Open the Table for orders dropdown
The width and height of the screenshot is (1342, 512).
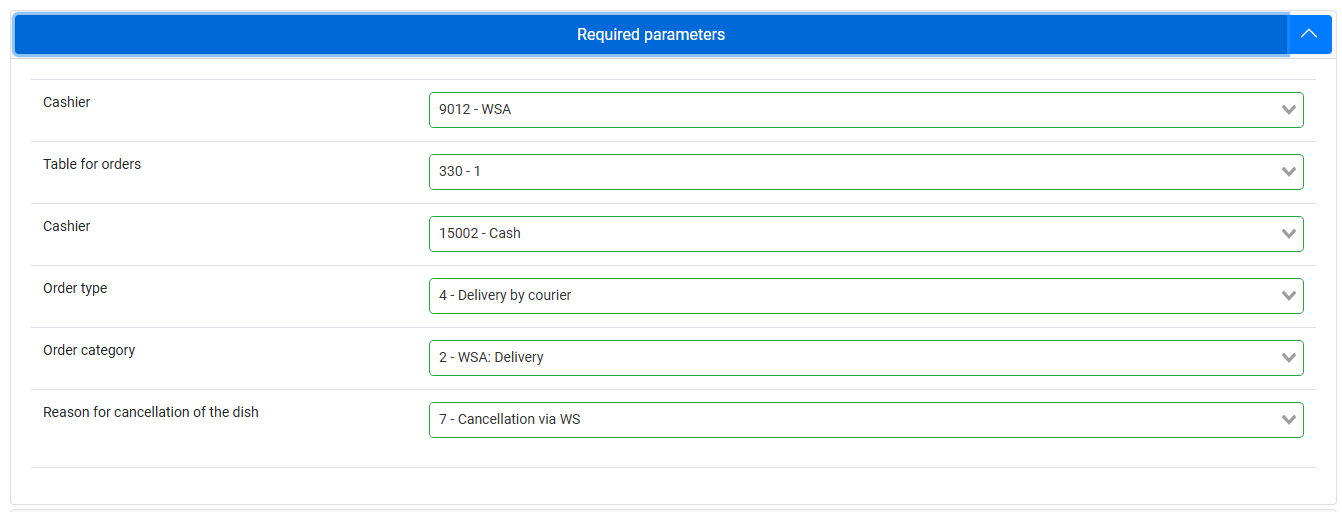coord(866,172)
